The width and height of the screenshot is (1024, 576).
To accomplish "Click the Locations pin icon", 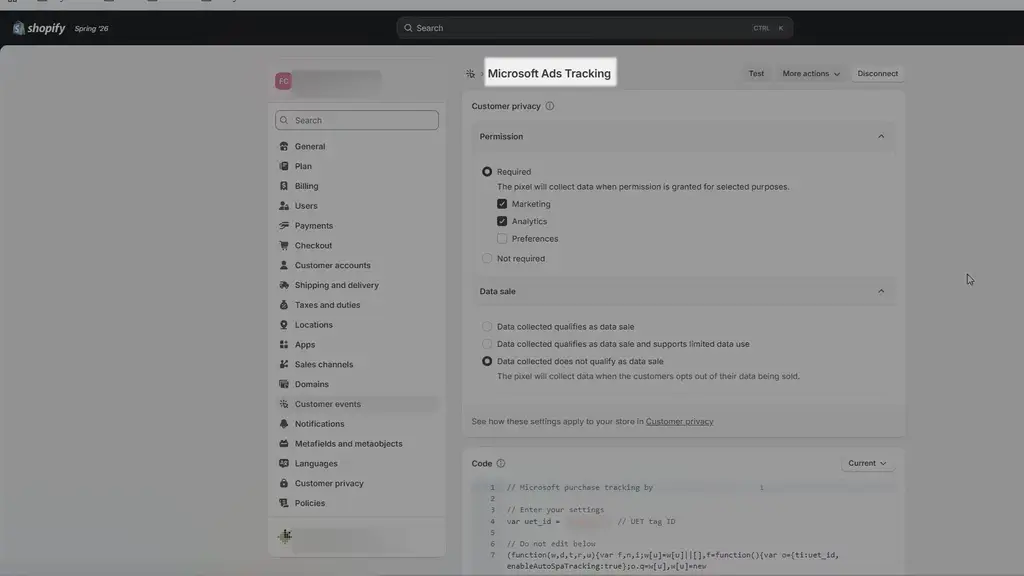I will [x=283, y=325].
